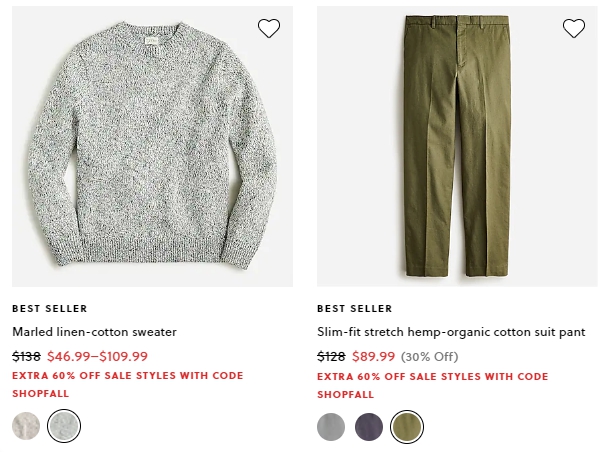The height and width of the screenshot is (452, 601).
Task: Click SHOPFALL promo text under the suit pant
Action: point(345,394)
